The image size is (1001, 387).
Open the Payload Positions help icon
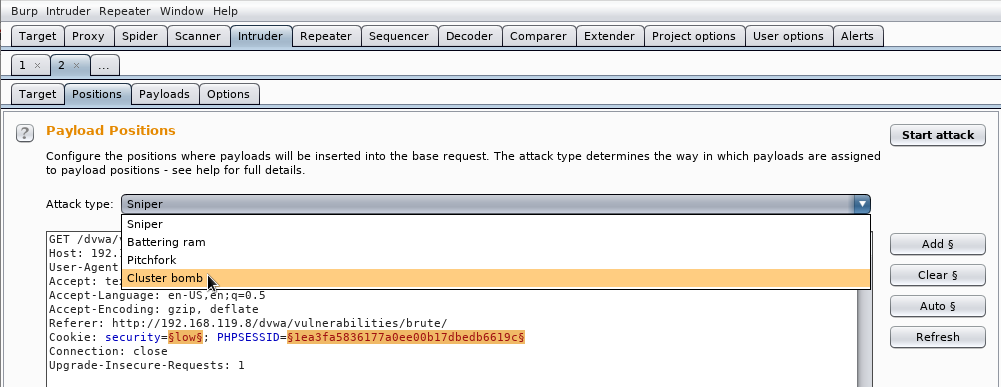pos(25,133)
